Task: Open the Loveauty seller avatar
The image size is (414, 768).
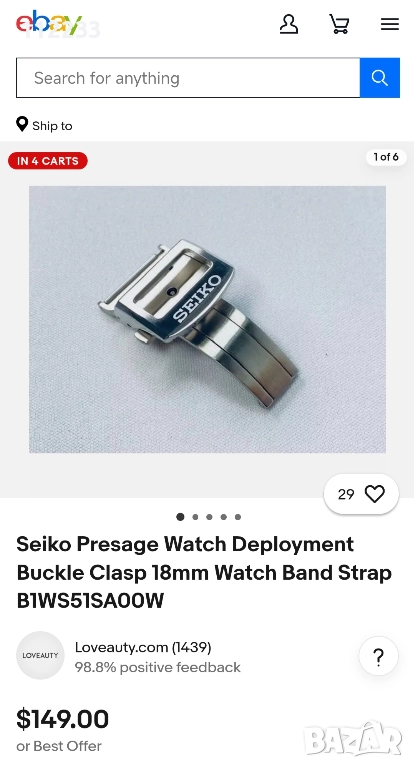Action: [x=40, y=655]
